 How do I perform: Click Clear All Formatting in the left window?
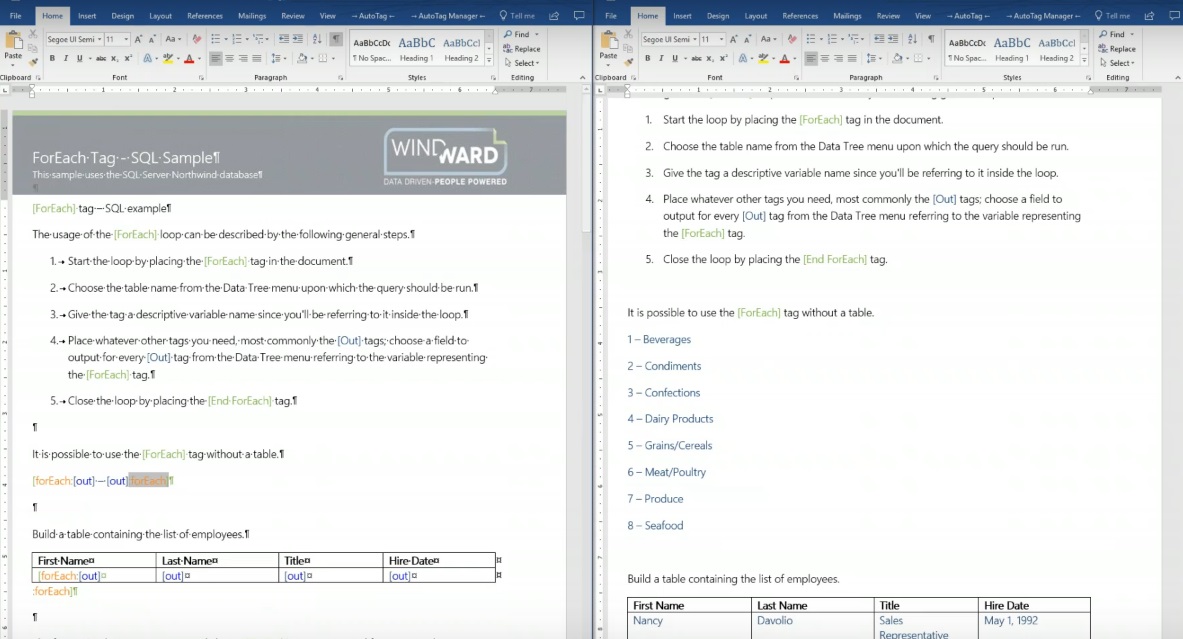(197, 39)
